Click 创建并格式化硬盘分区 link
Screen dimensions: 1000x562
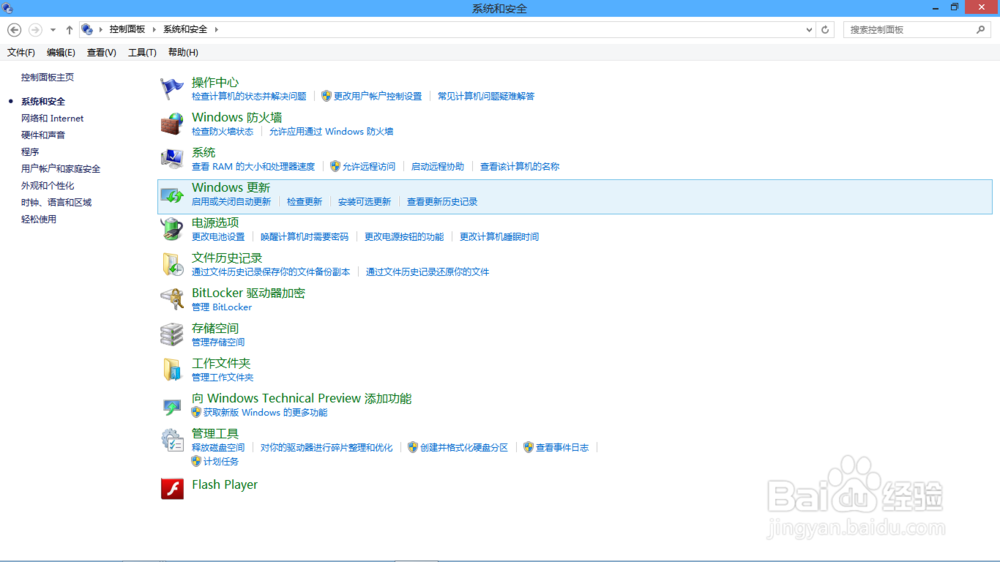464,448
